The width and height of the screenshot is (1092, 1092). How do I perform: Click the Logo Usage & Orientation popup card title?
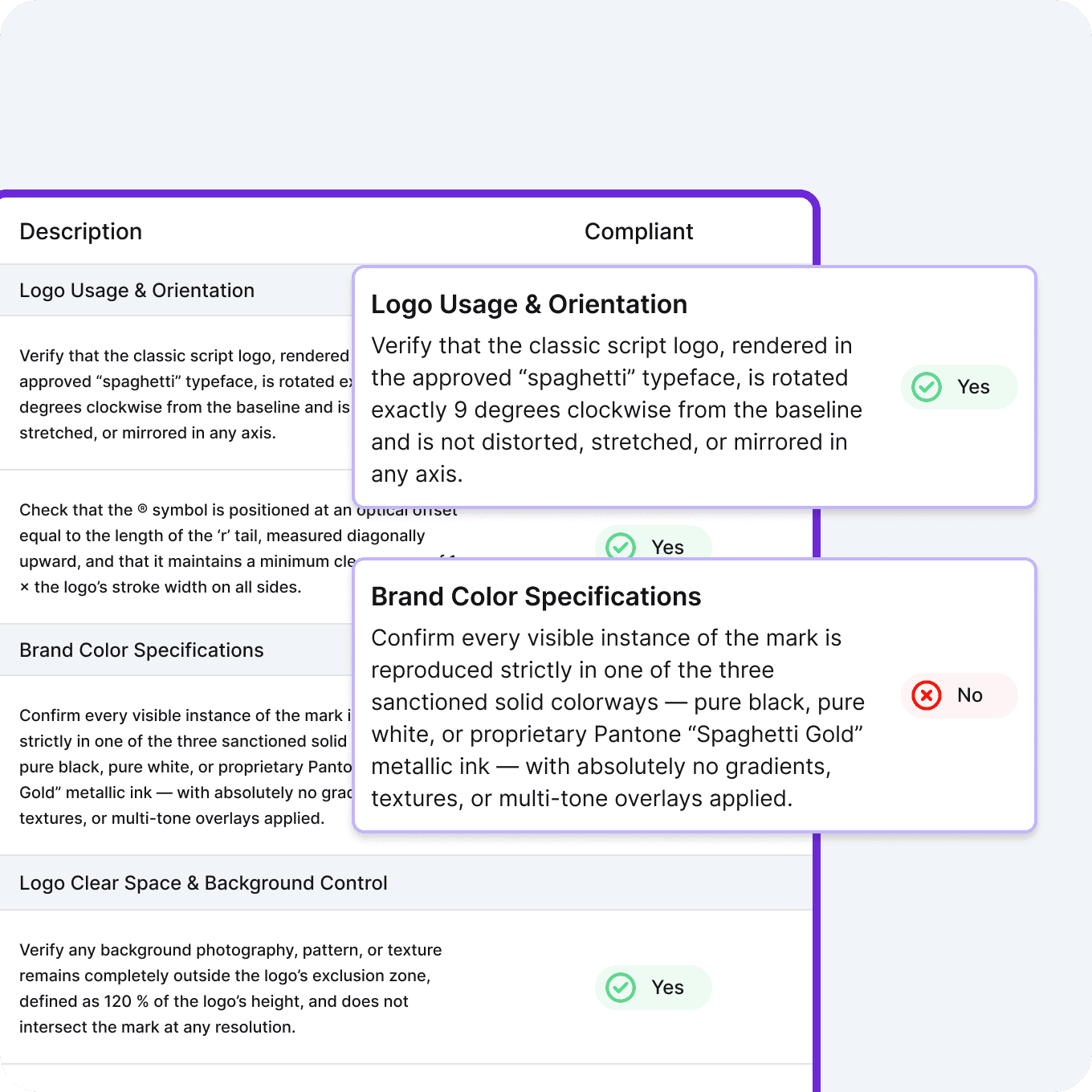[529, 304]
